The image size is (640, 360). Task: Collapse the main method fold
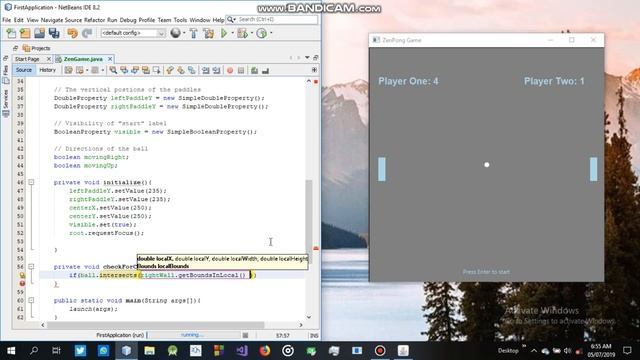31,300
